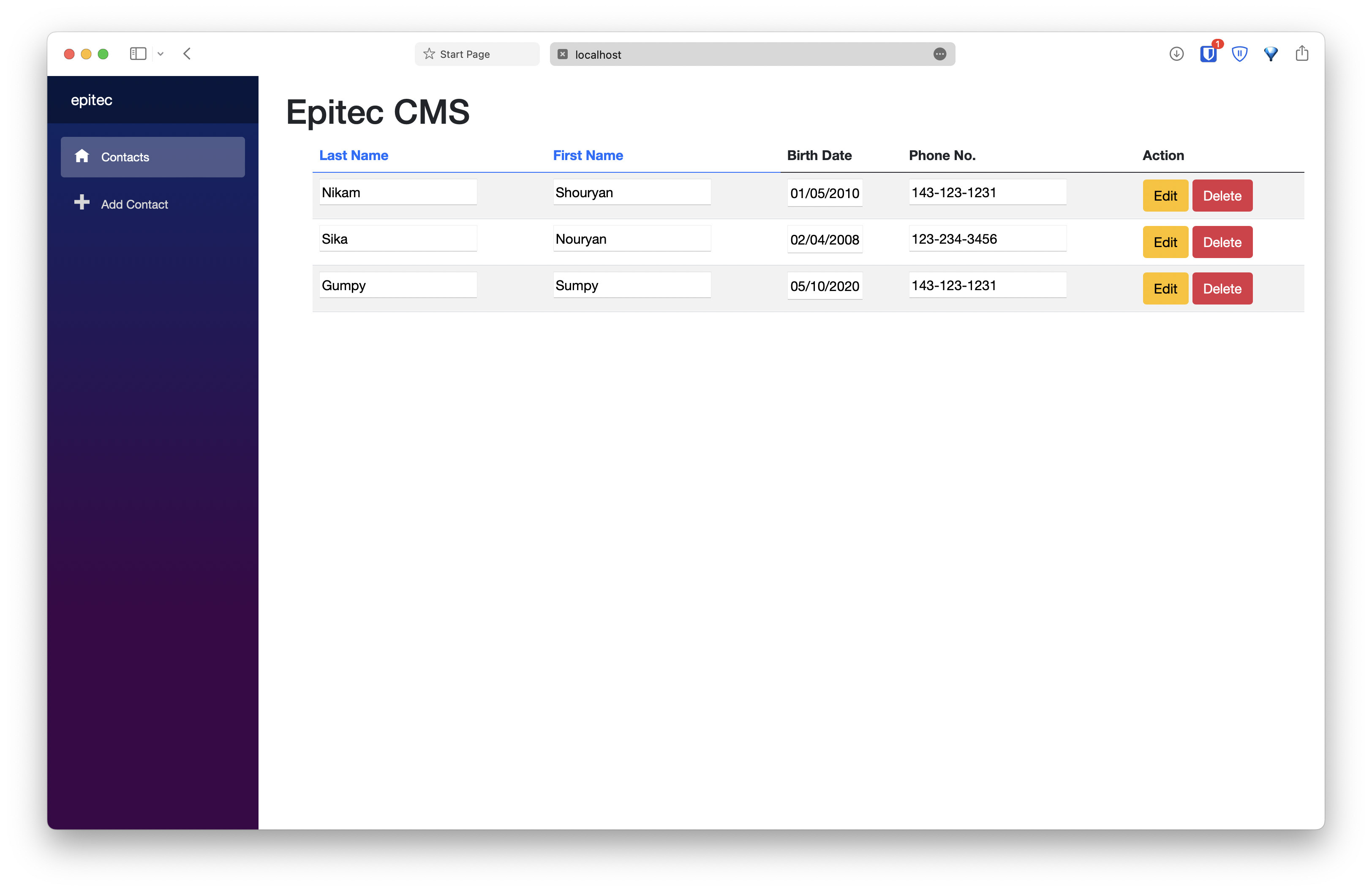Open the localhost tab's more options button
This screenshot has width=1372, height=892.
(x=939, y=54)
